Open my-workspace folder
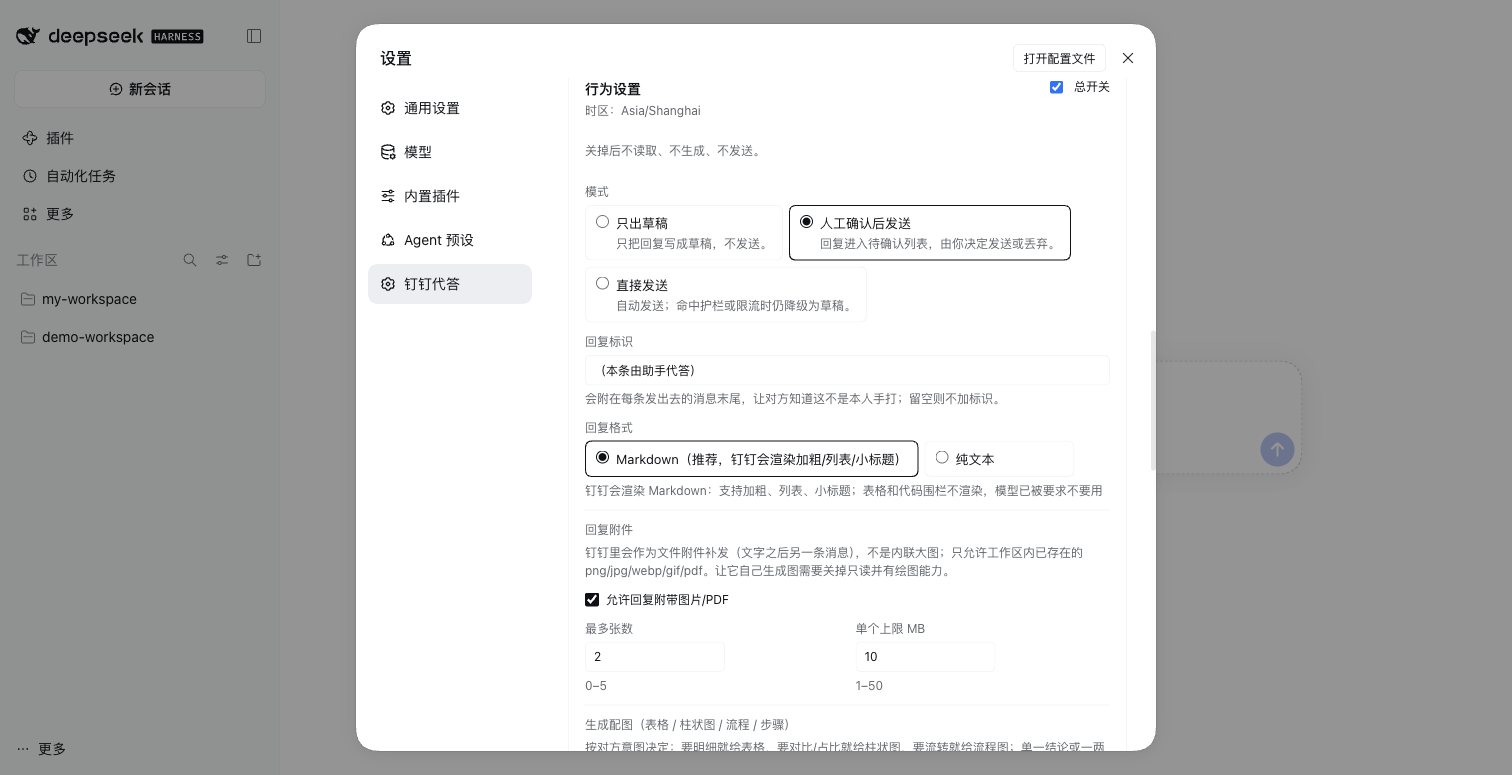The height and width of the screenshot is (775, 1512). pos(140,299)
